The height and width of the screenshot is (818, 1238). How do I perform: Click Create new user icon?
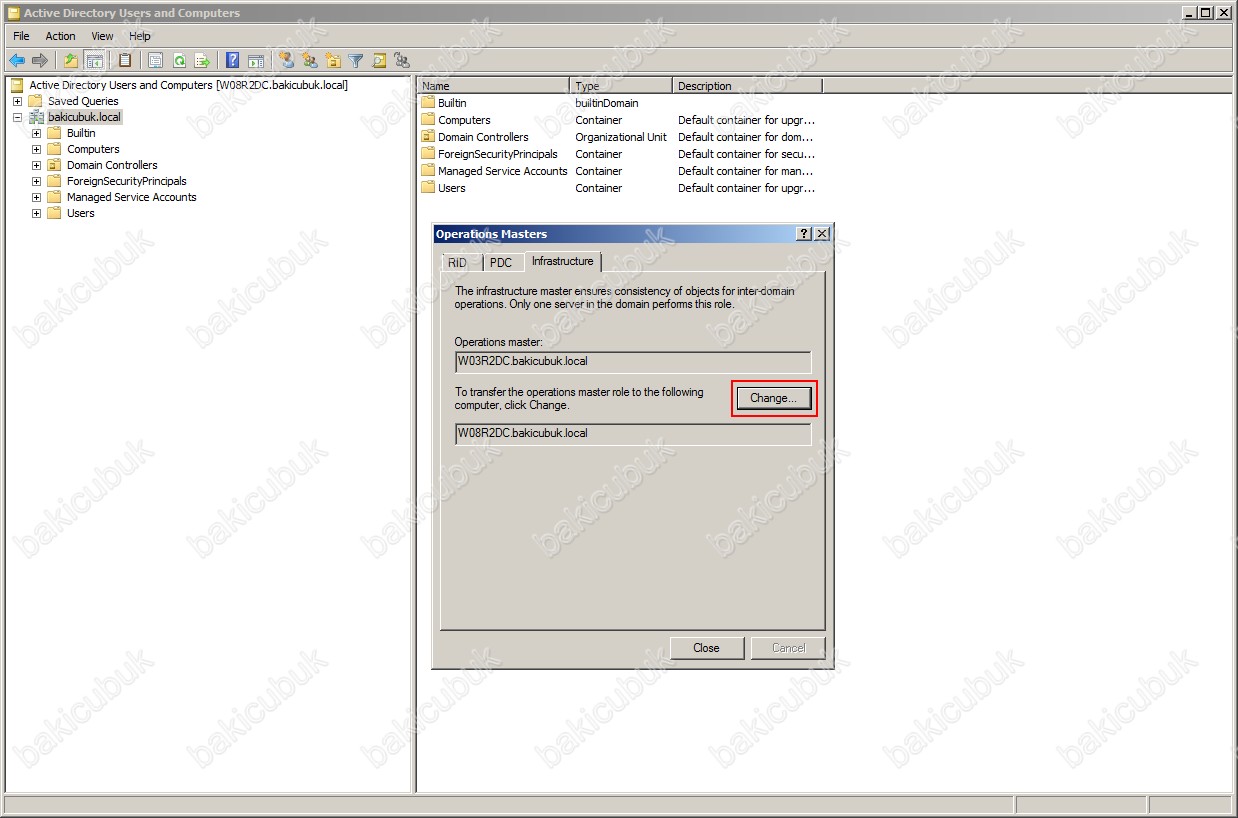287,61
